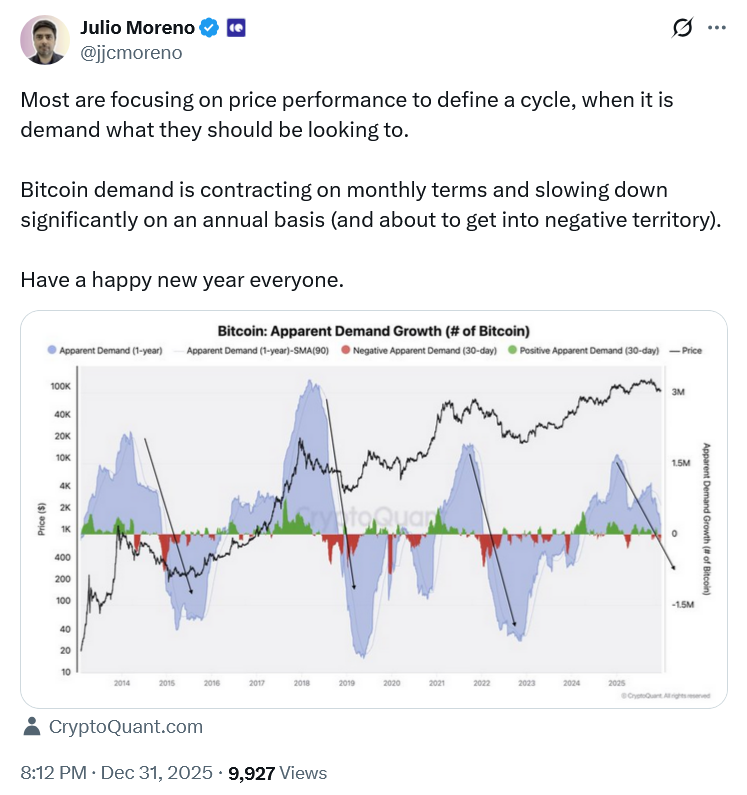Click the chart title Bitcoin: Apparent Demand Growth
This screenshot has width=747, height=795.
click(373, 330)
